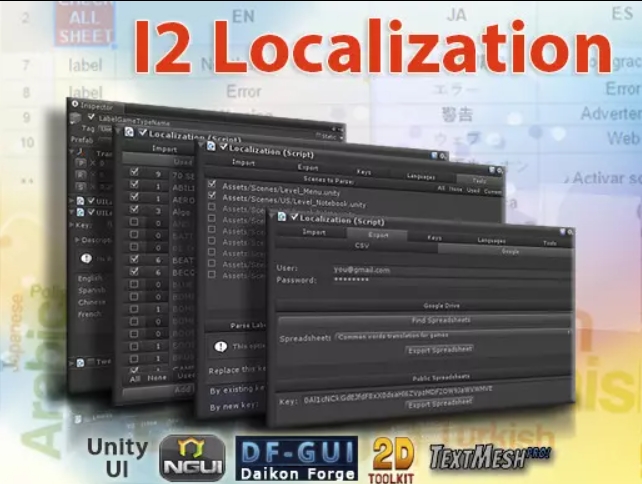Click the 2D Toolkit logo
Viewport: 642px width, 484px height.
coord(392,460)
